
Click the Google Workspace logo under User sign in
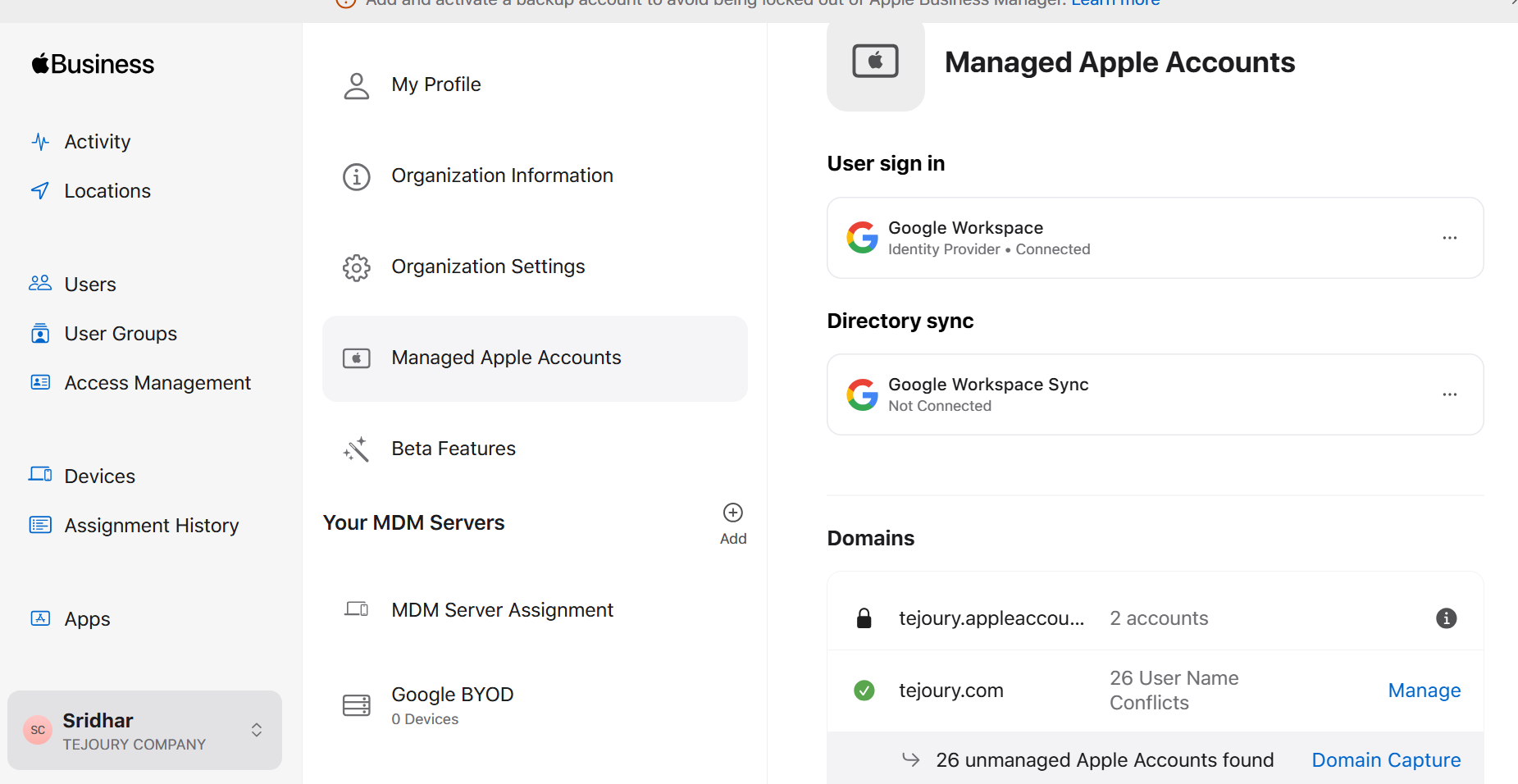863,238
